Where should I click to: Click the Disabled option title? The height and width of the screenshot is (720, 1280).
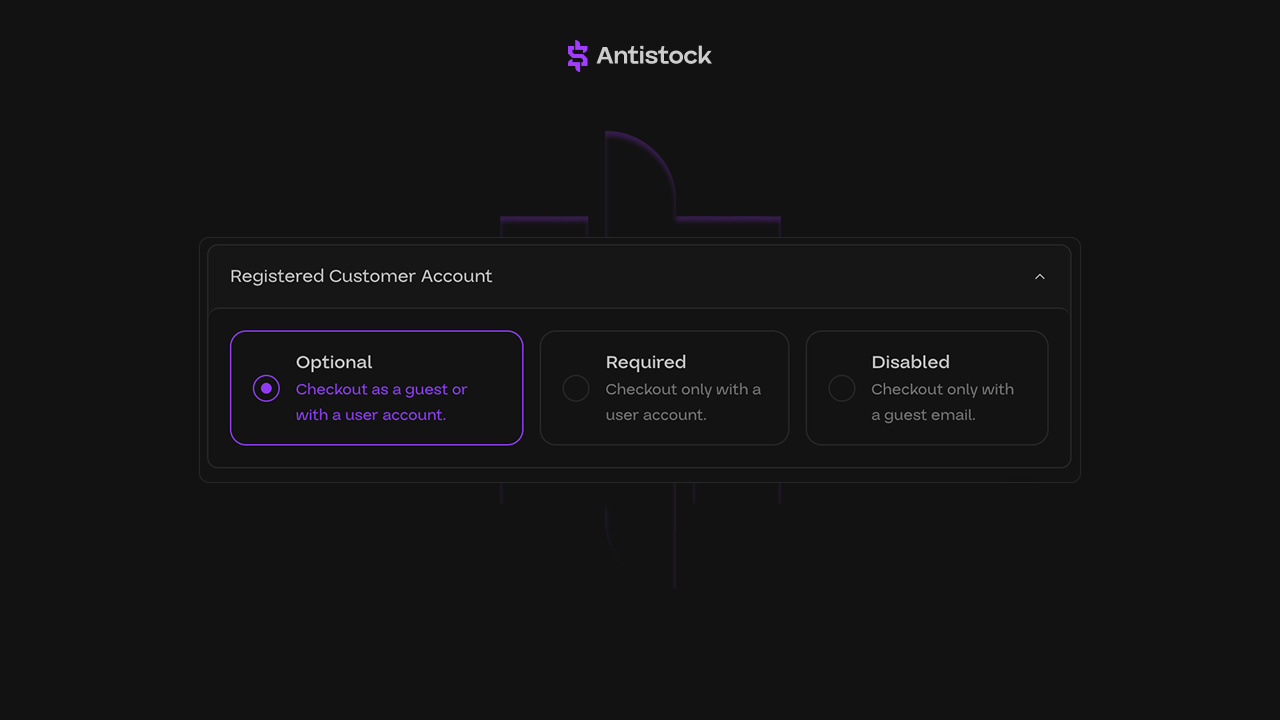[x=910, y=362]
